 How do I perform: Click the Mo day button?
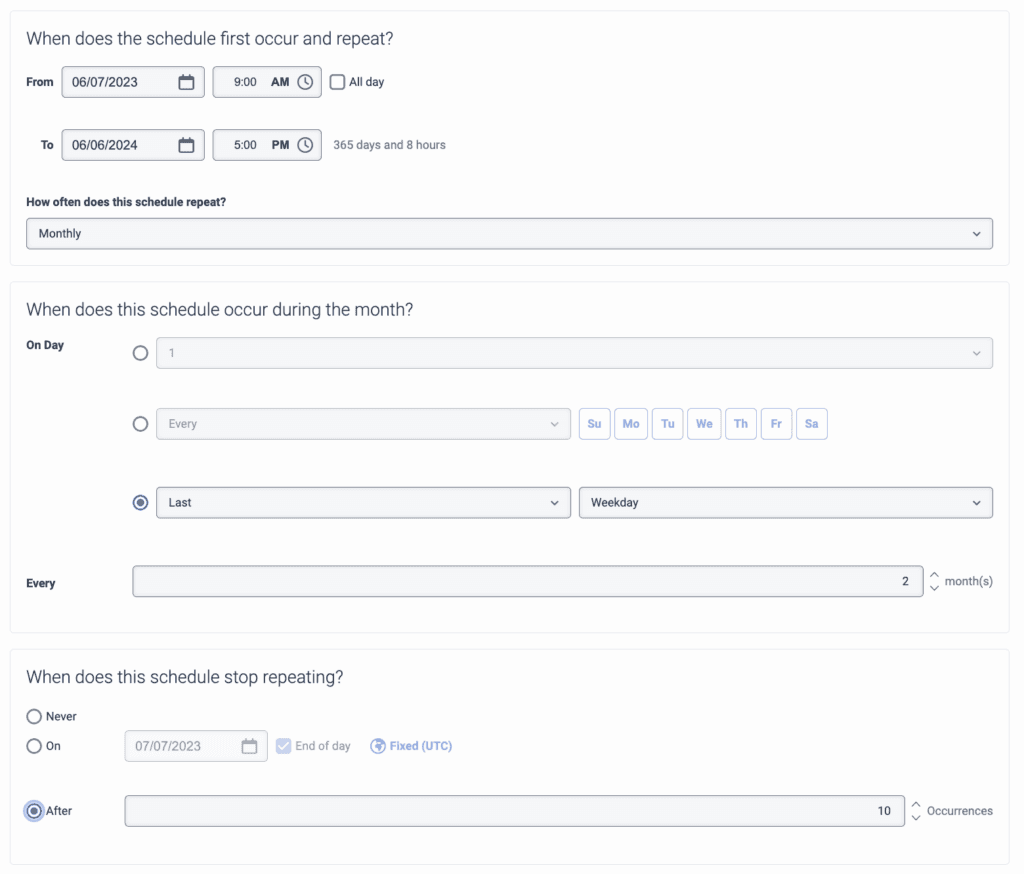click(x=631, y=424)
